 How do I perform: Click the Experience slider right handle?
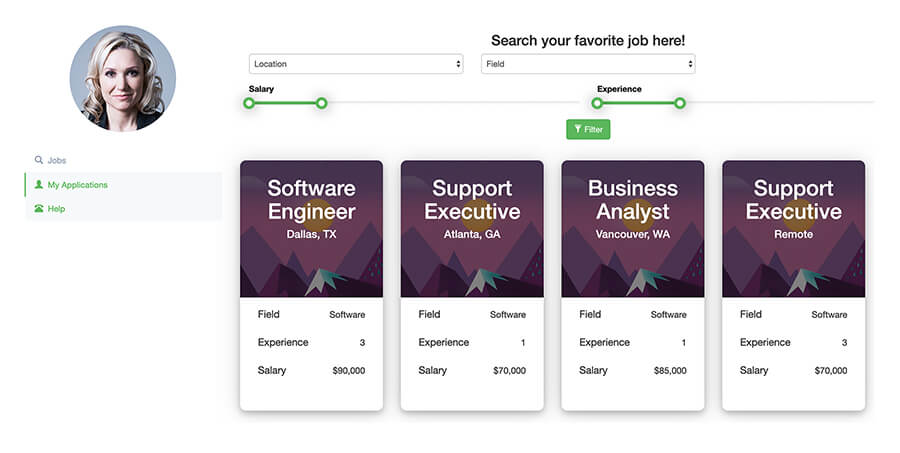(680, 103)
